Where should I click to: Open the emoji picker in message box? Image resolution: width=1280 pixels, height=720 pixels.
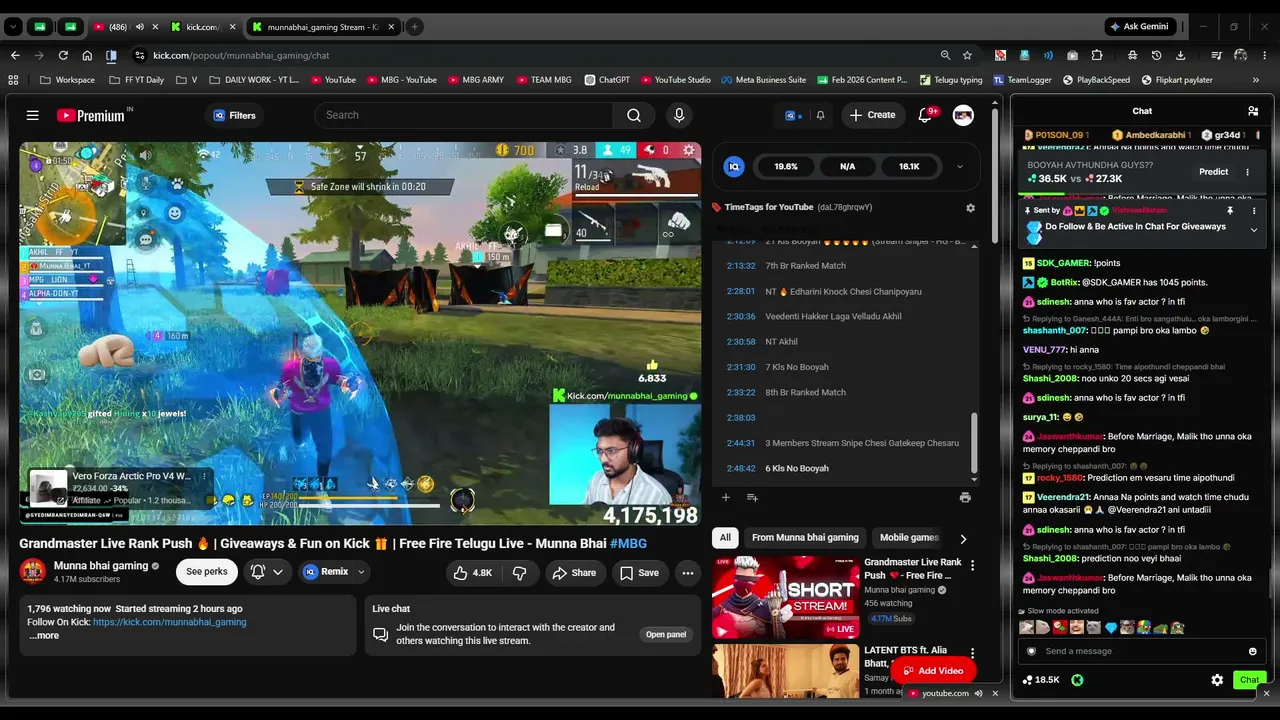(x=1252, y=651)
